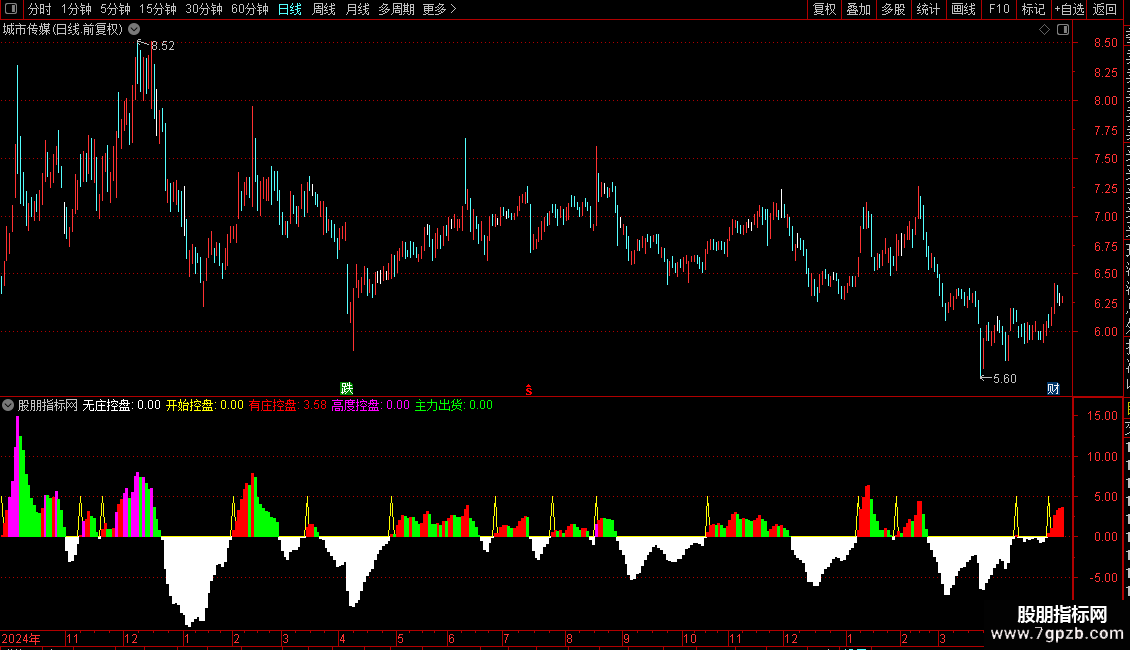This screenshot has height=650, width=1130.
Task: Switch to the 60分钟 period tab
Action: [x=249, y=9]
